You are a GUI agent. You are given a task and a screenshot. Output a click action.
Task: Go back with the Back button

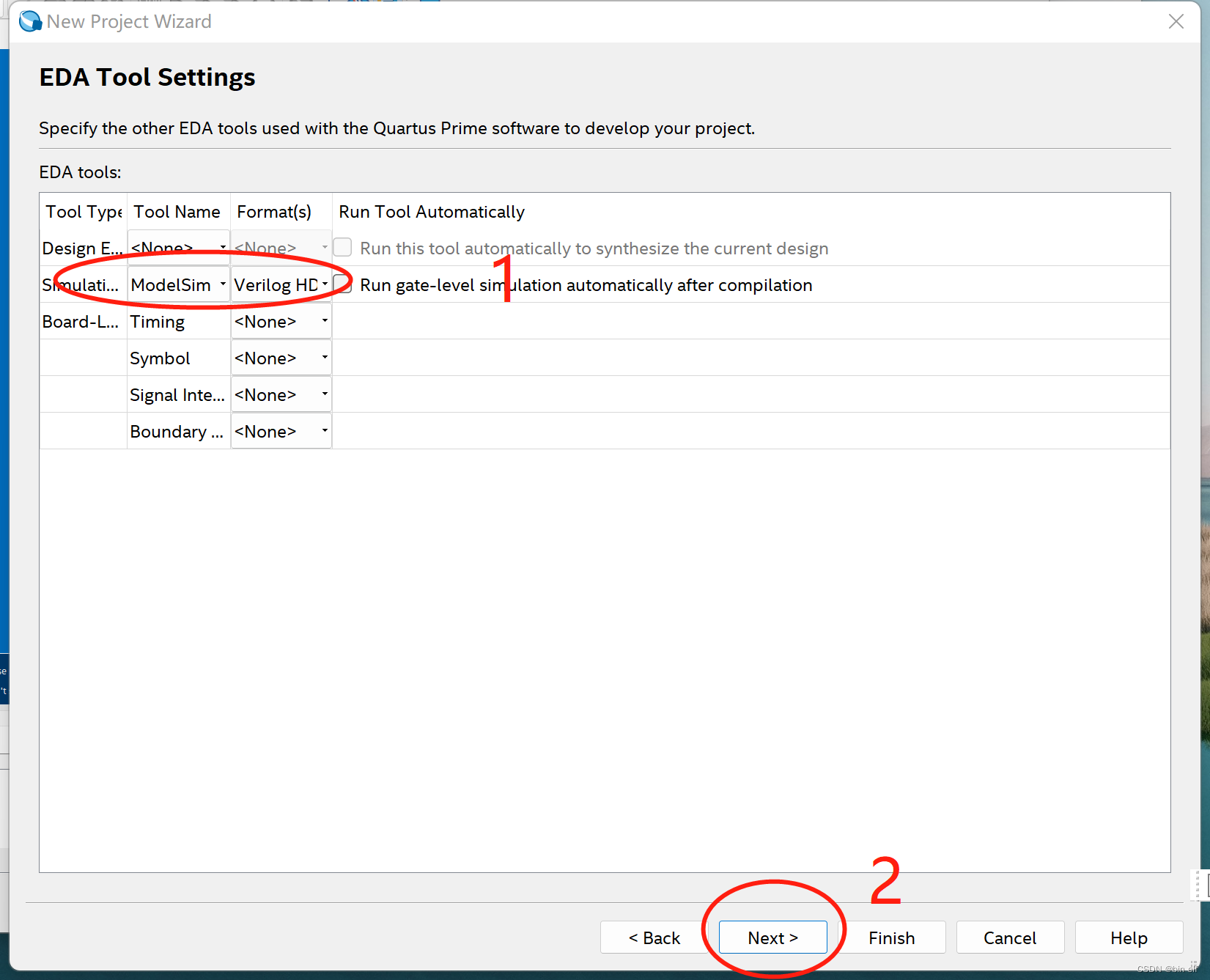click(654, 937)
